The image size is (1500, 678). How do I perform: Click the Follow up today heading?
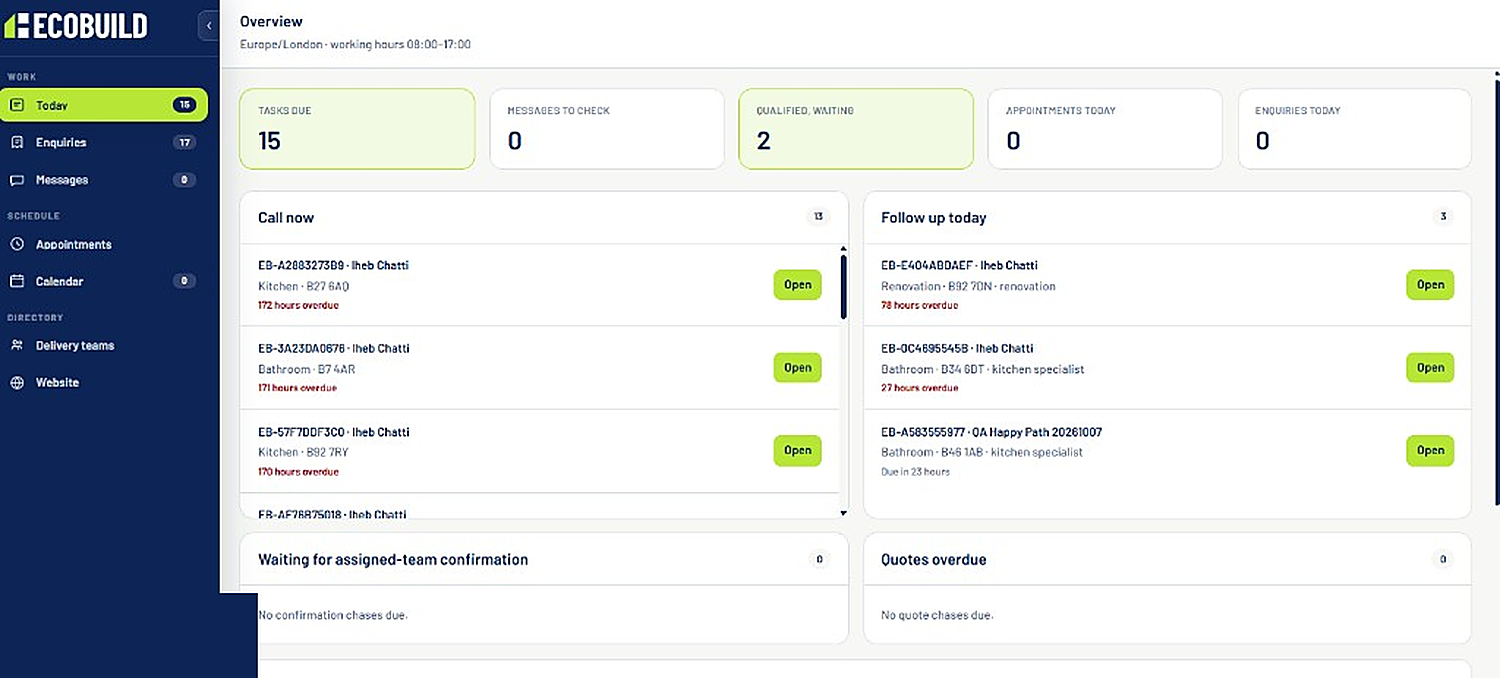[x=934, y=217]
